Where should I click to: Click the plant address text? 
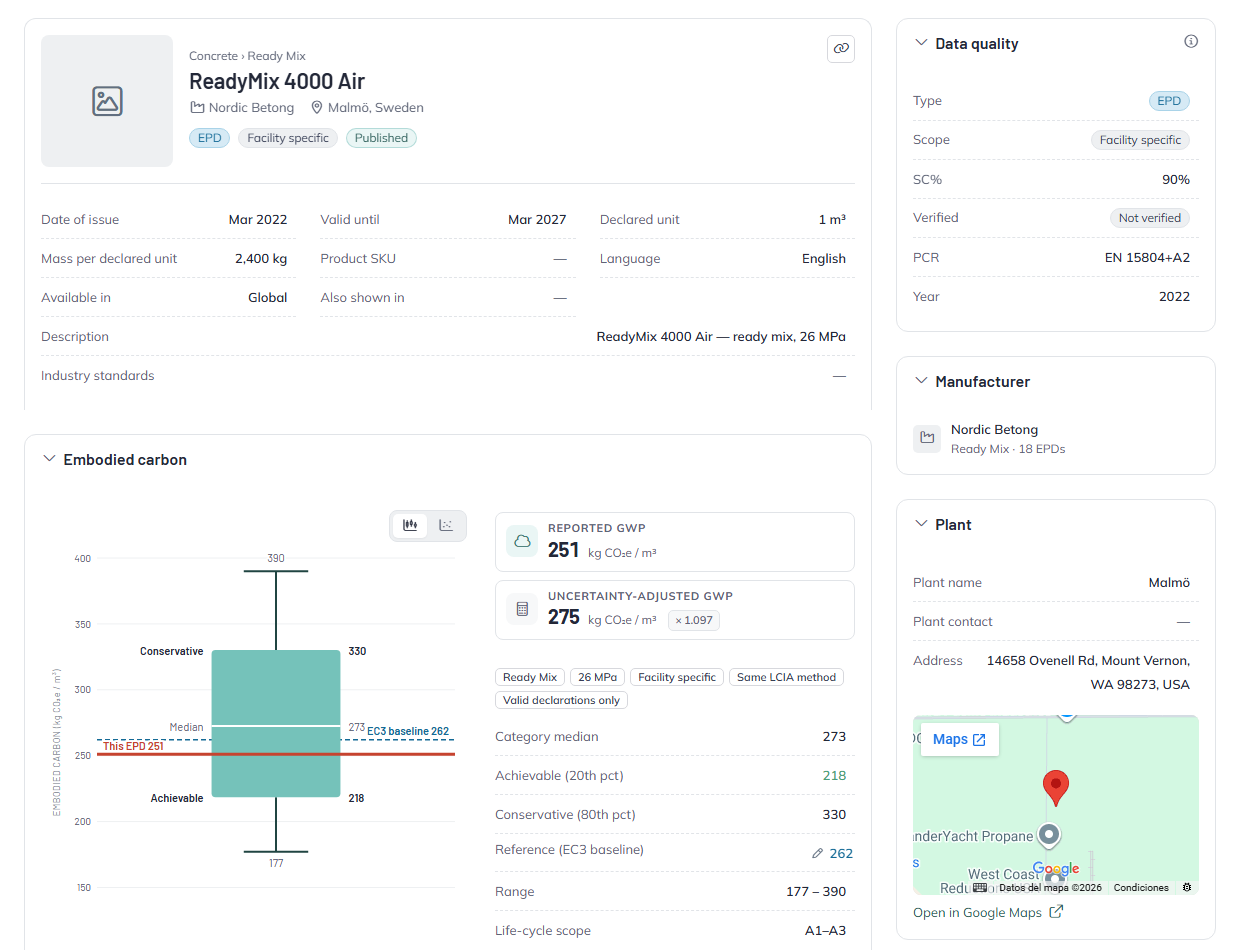pos(1088,673)
